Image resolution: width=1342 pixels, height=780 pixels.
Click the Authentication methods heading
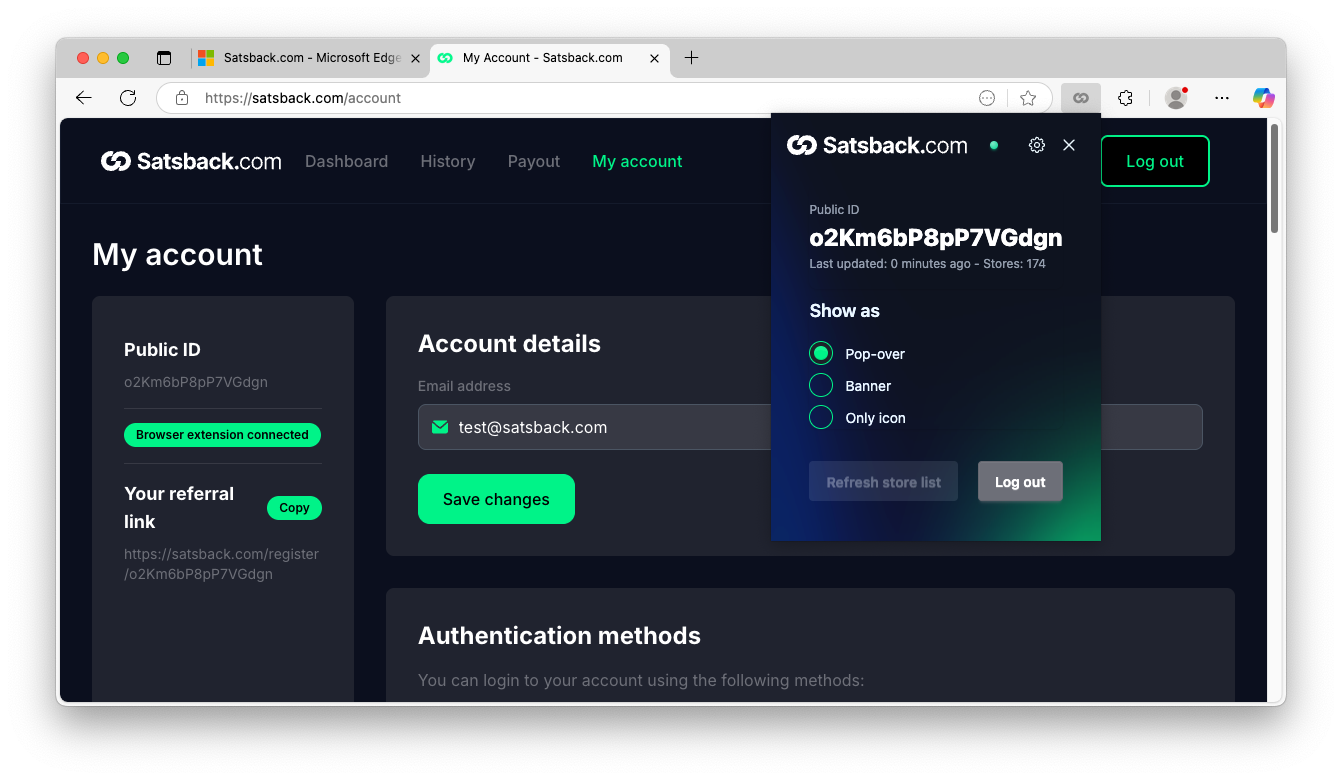pos(559,636)
